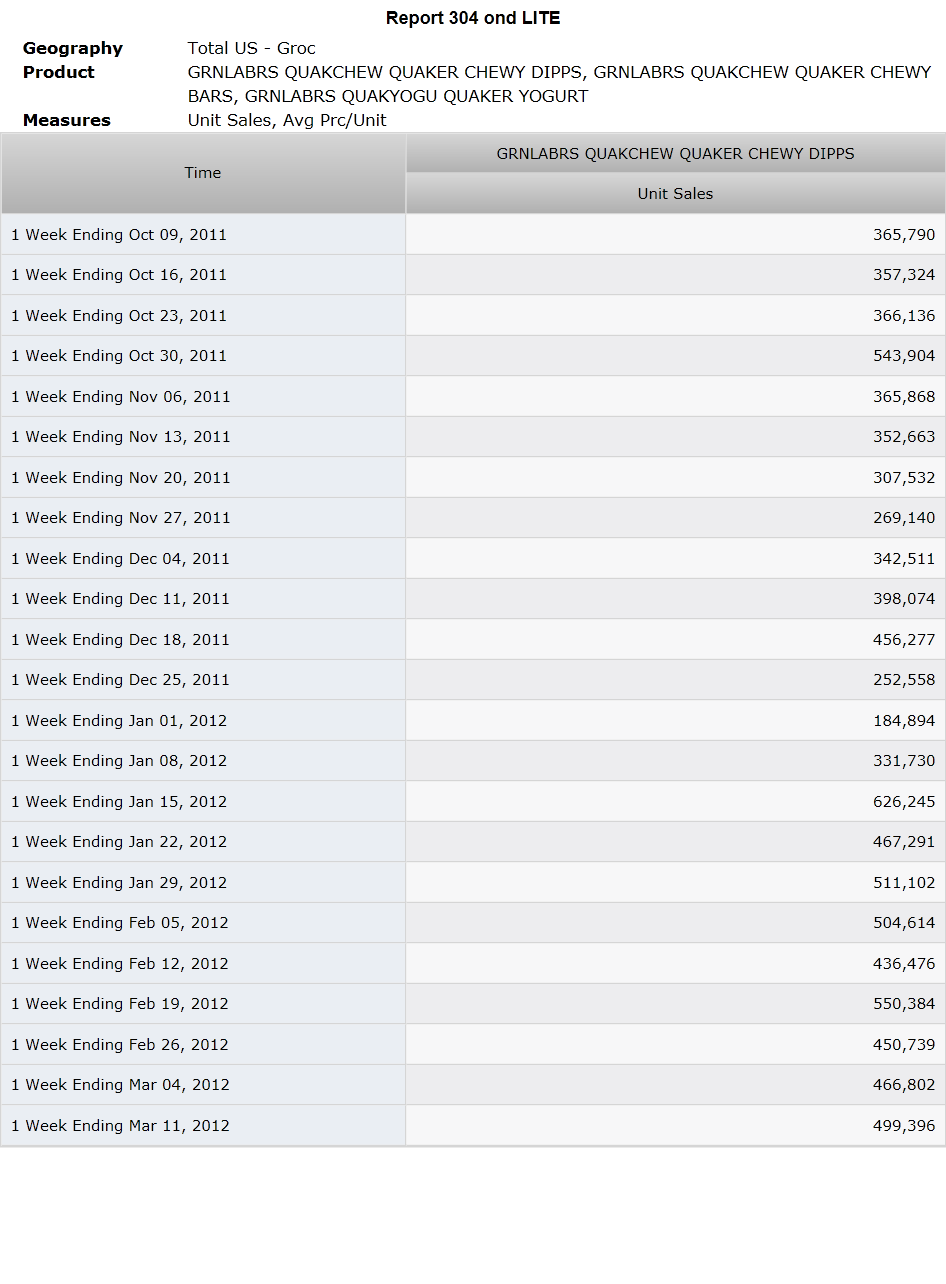Screen dimensions: 946x1284
Task: Select the unit sales value 269,140
Action: point(904,518)
